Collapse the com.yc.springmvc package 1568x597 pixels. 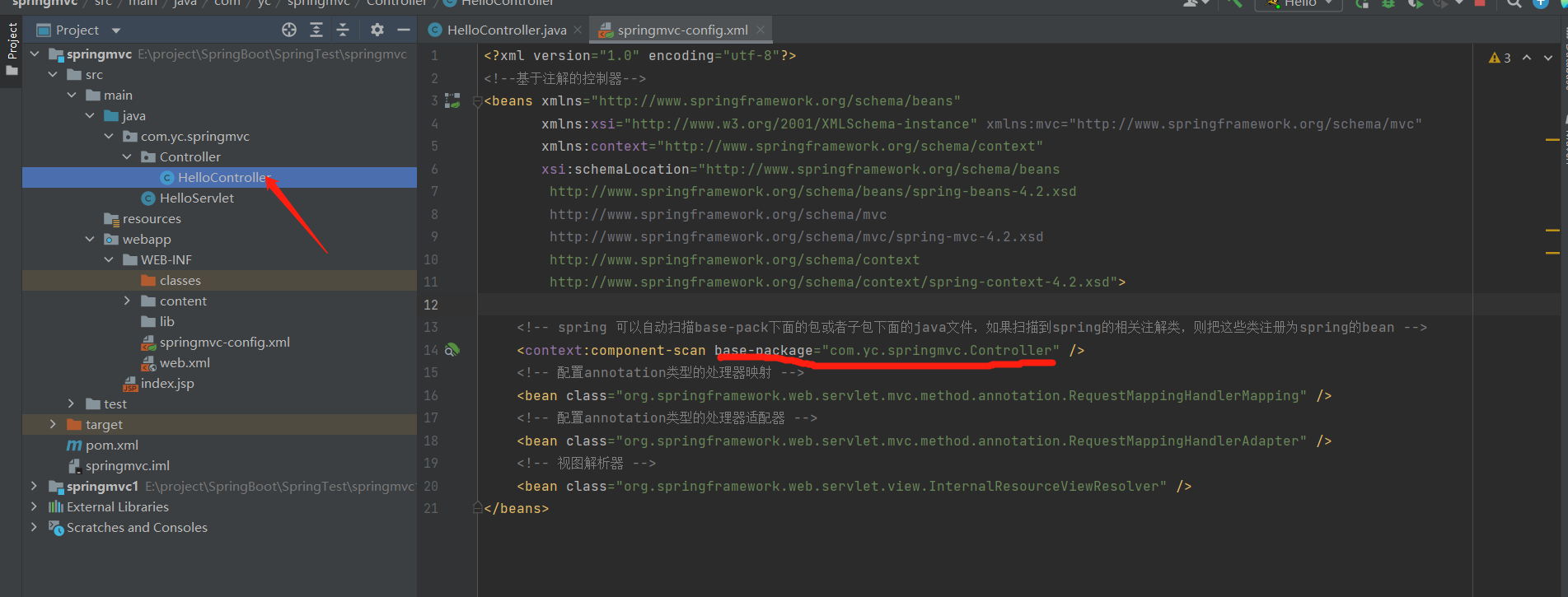tap(109, 136)
